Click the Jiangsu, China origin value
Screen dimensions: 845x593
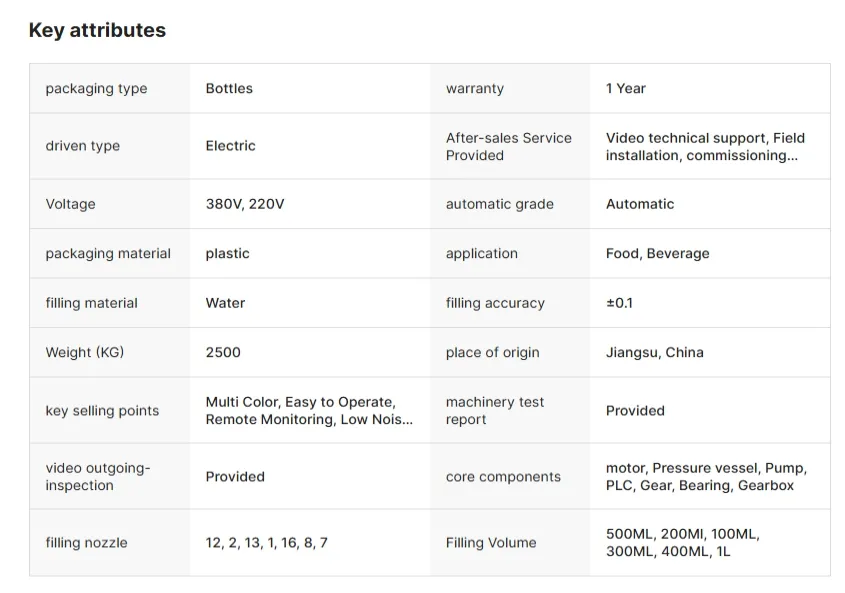tap(654, 352)
